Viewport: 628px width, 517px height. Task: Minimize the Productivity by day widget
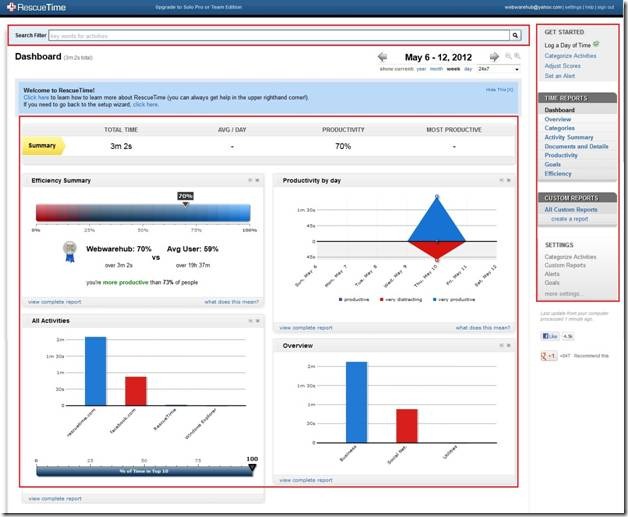(501, 180)
